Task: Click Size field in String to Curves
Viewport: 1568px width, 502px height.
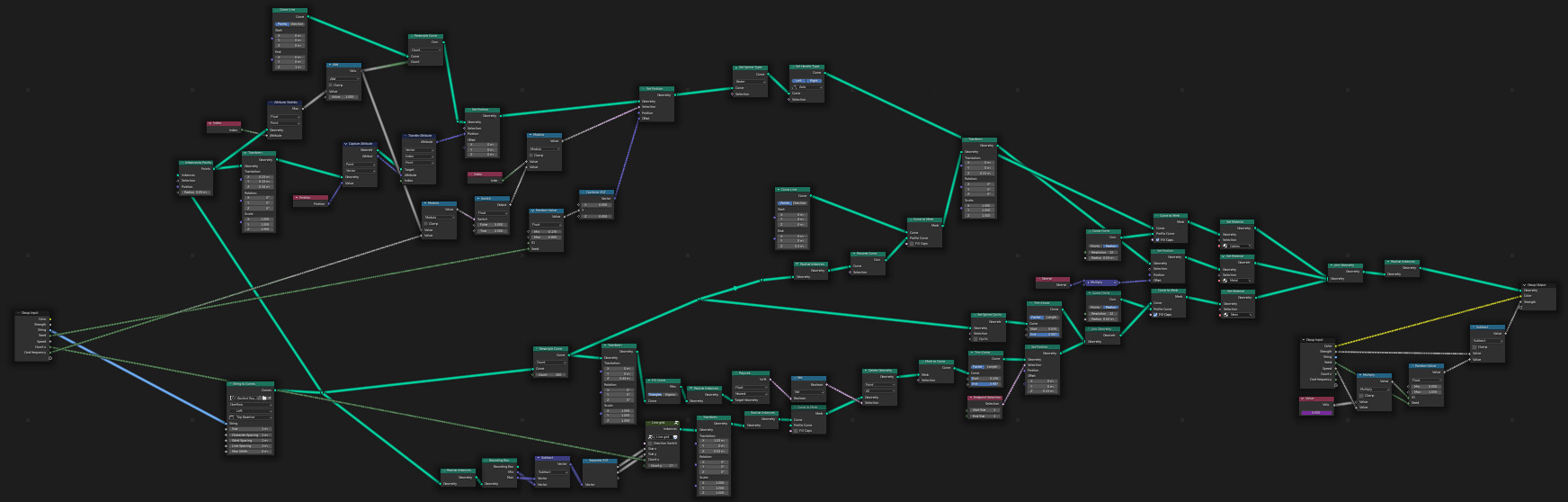Action: tap(250, 429)
